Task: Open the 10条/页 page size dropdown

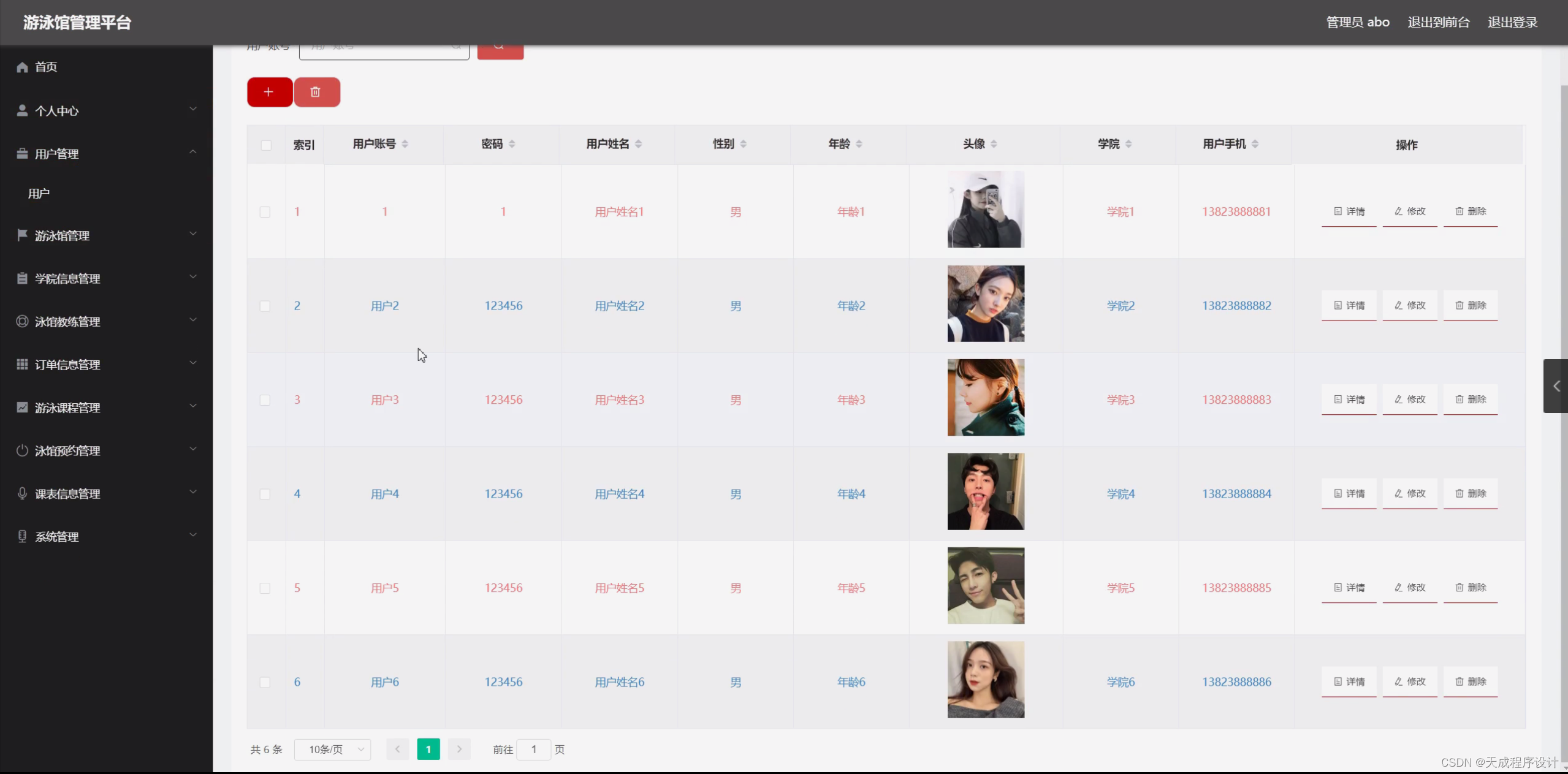Action: pyautogui.click(x=332, y=749)
